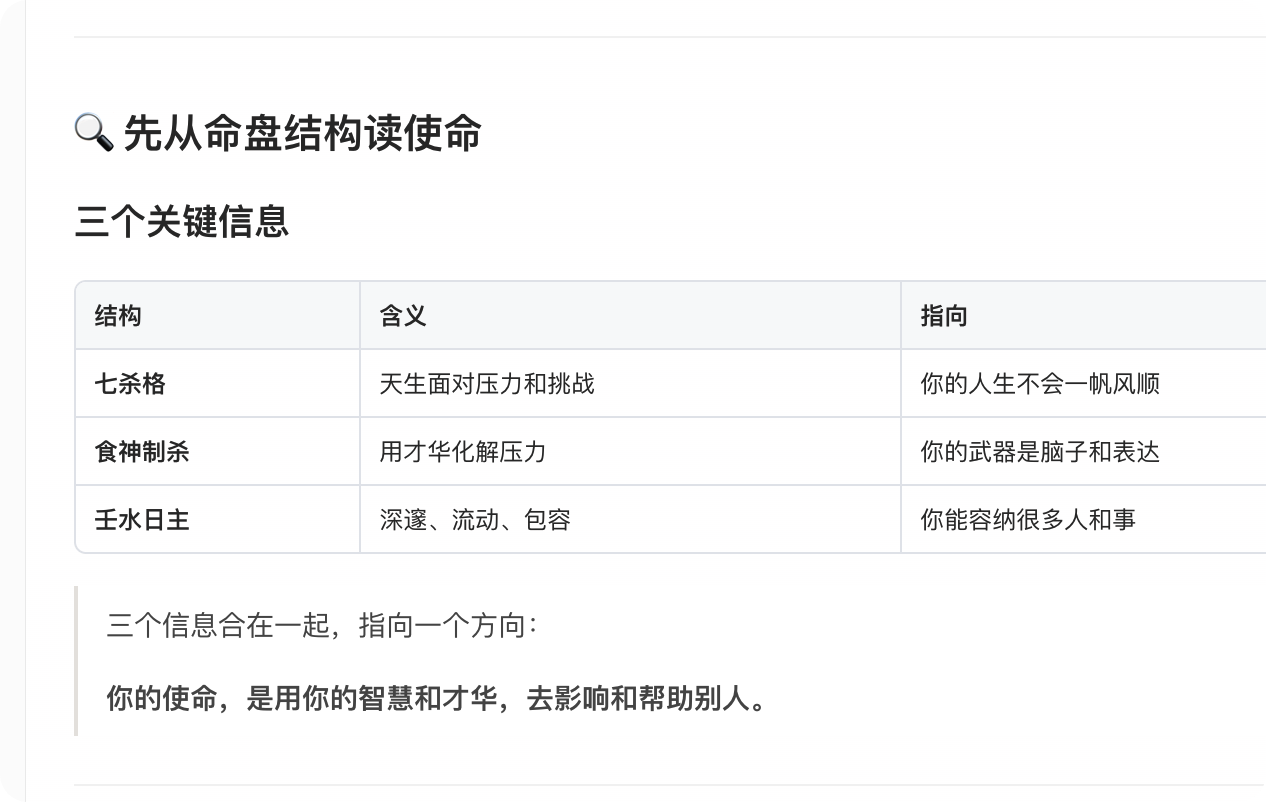Click the cell 你的武器是脑子和表达

point(1040,452)
